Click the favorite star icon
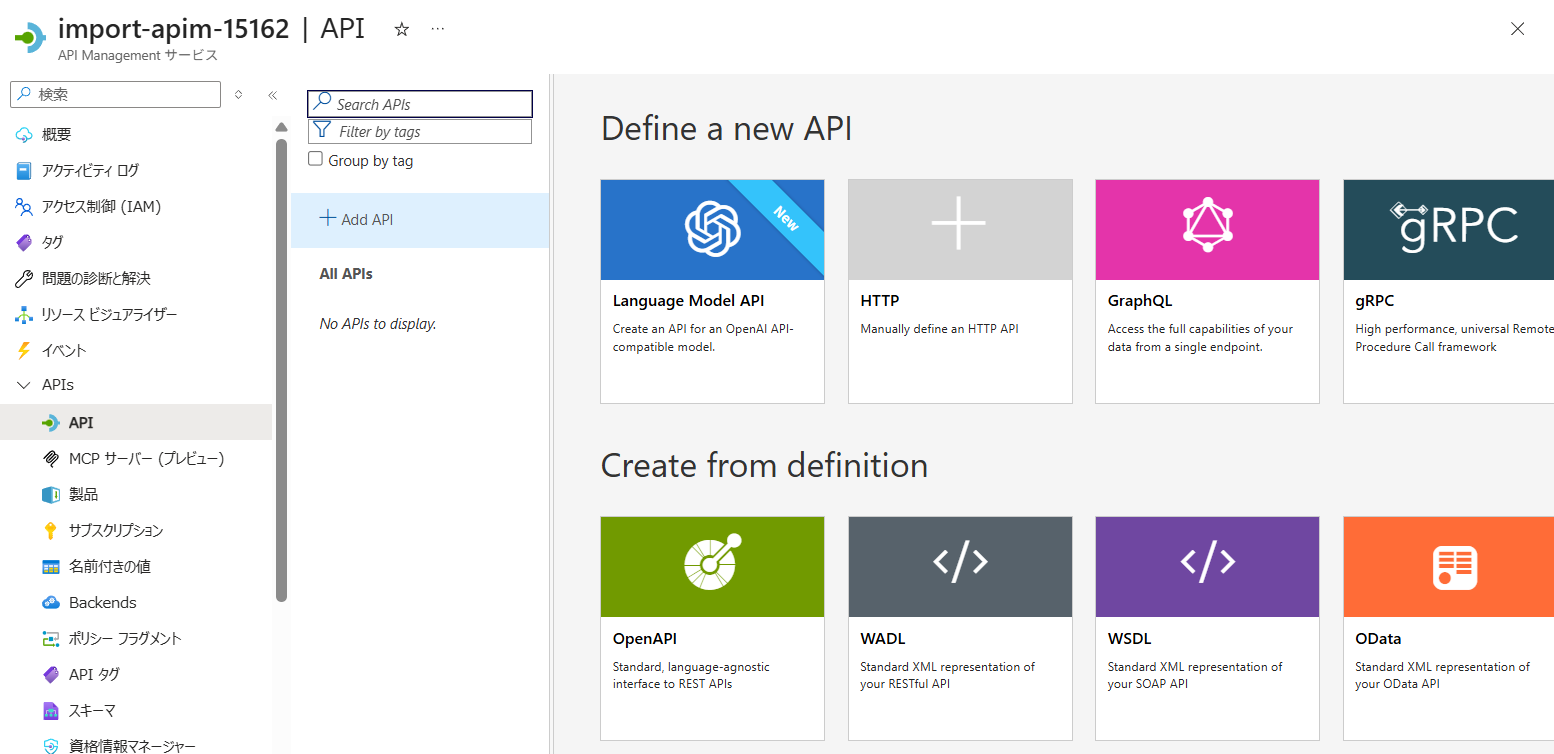 pyautogui.click(x=402, y=29)
